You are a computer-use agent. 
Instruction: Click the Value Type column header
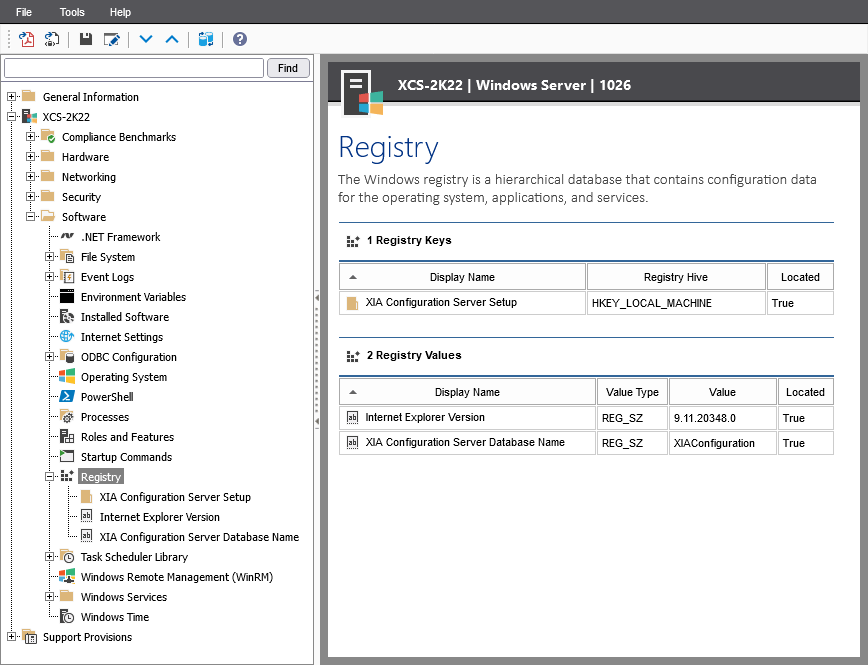click(632, 392)
